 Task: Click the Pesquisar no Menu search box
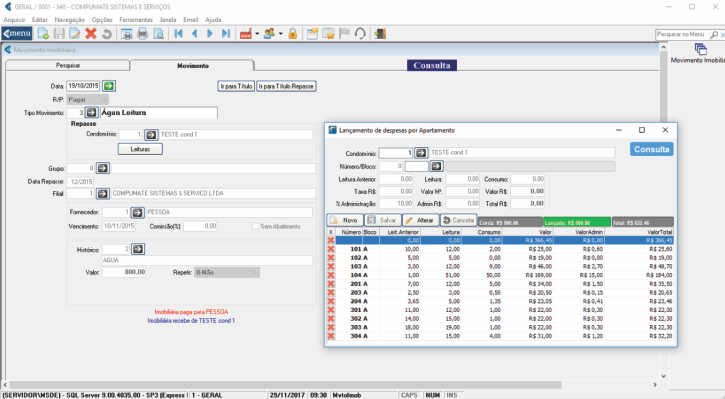pyautogui.click(x=683, y=34)
